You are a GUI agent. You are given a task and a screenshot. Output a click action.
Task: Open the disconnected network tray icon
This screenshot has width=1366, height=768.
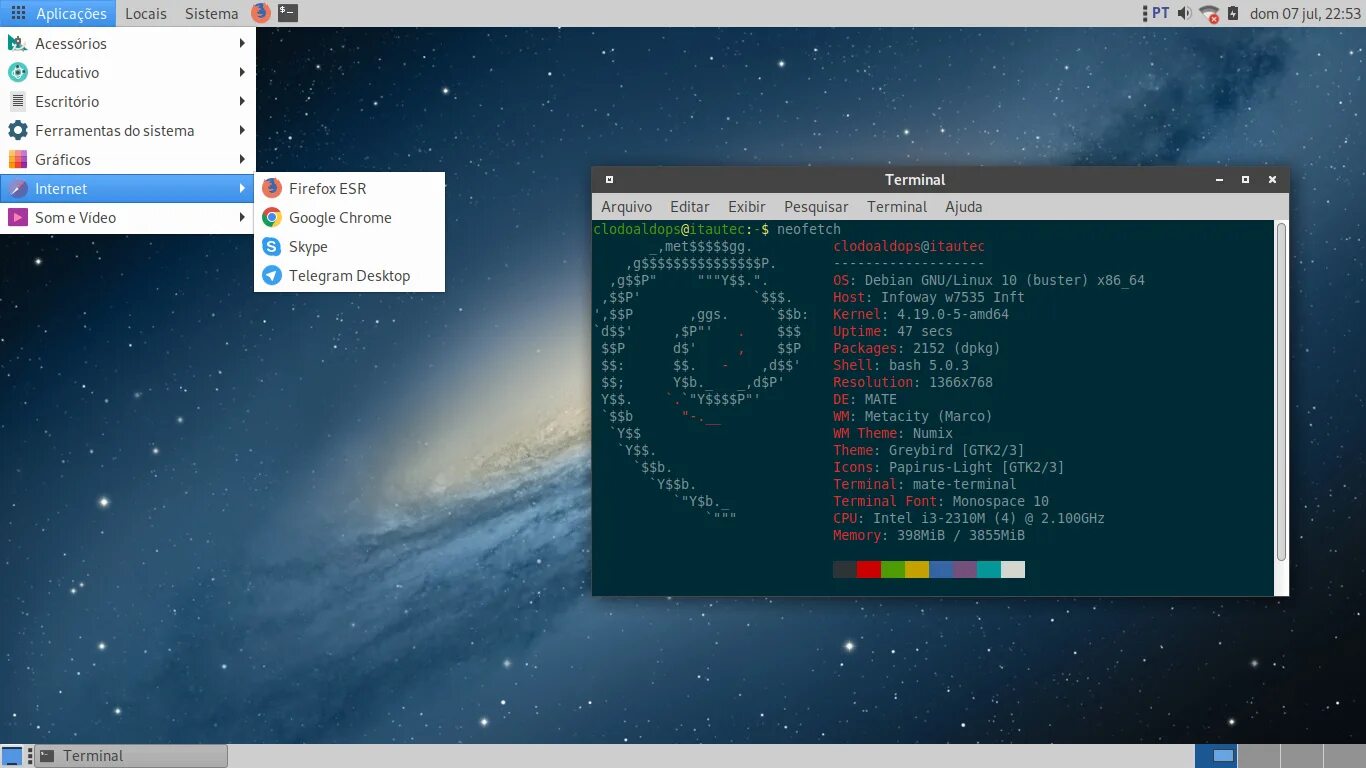(x=1210, y=14)
